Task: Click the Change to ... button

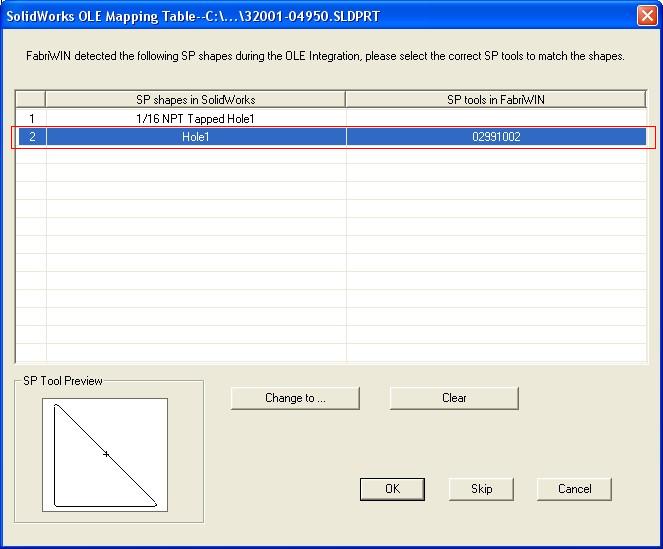Action: (295, 398)
